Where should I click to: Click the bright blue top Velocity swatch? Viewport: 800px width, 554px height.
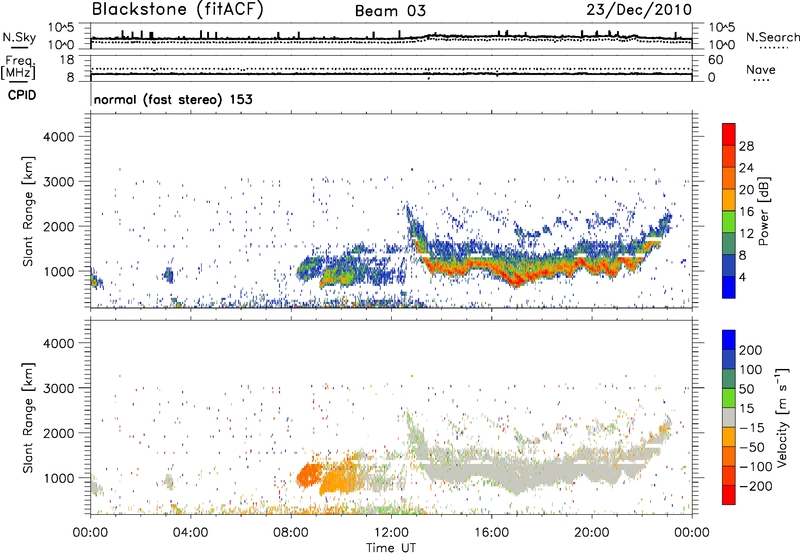(729, 340)
